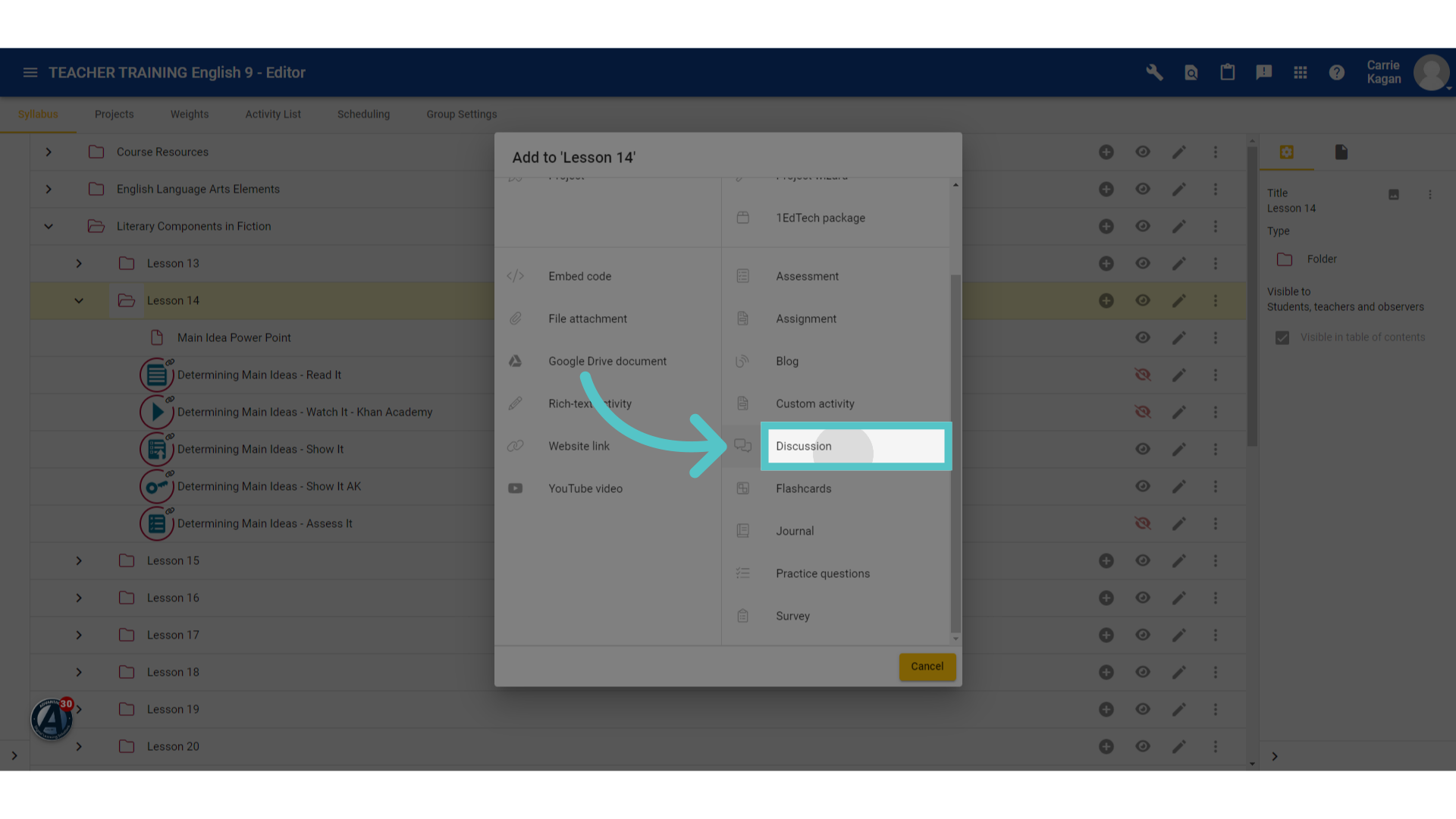Open the Title more options menu
The height and width of the screenshot is (819, 1456).
tap(1429, 194)
